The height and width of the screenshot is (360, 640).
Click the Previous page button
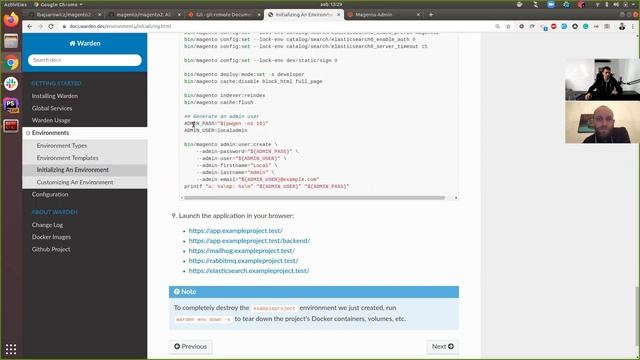pos(190,347)
